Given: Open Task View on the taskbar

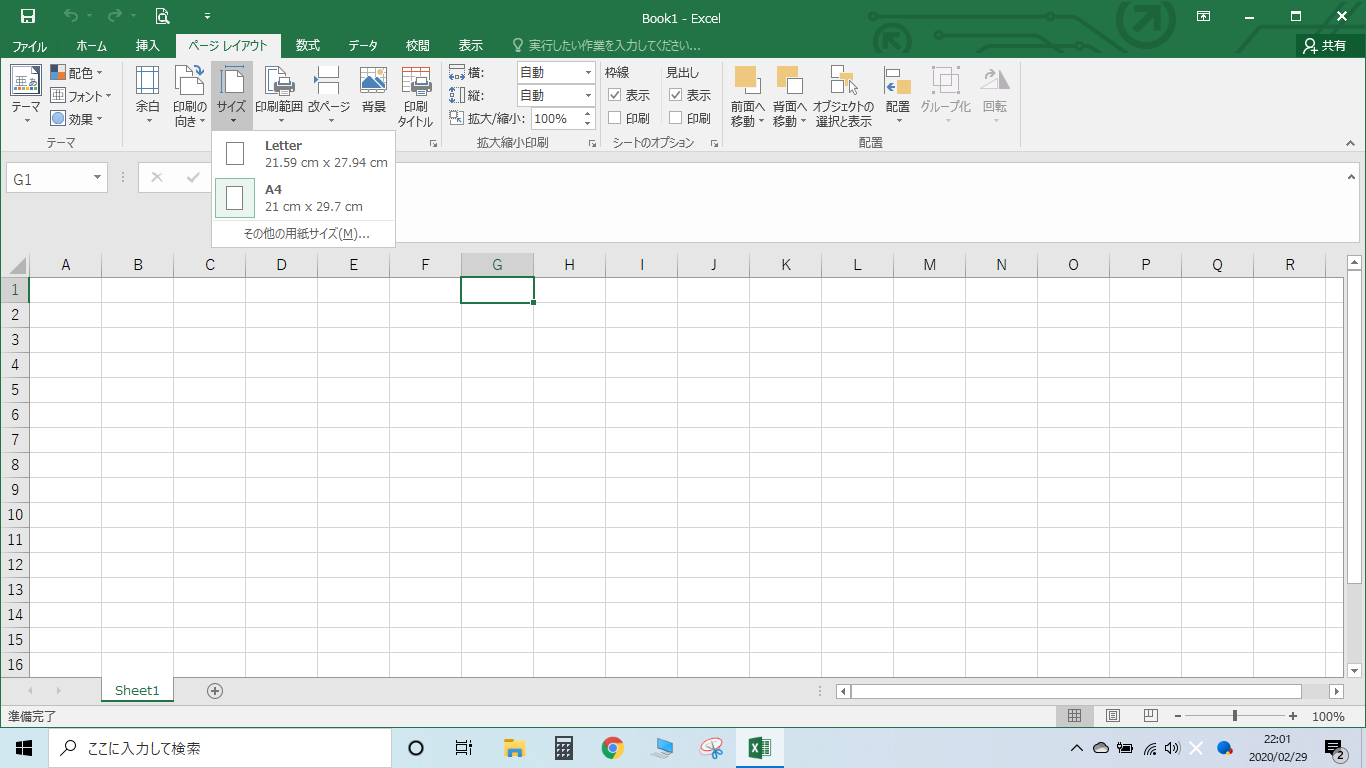Looking at the screenshot, I should point(464,748).
